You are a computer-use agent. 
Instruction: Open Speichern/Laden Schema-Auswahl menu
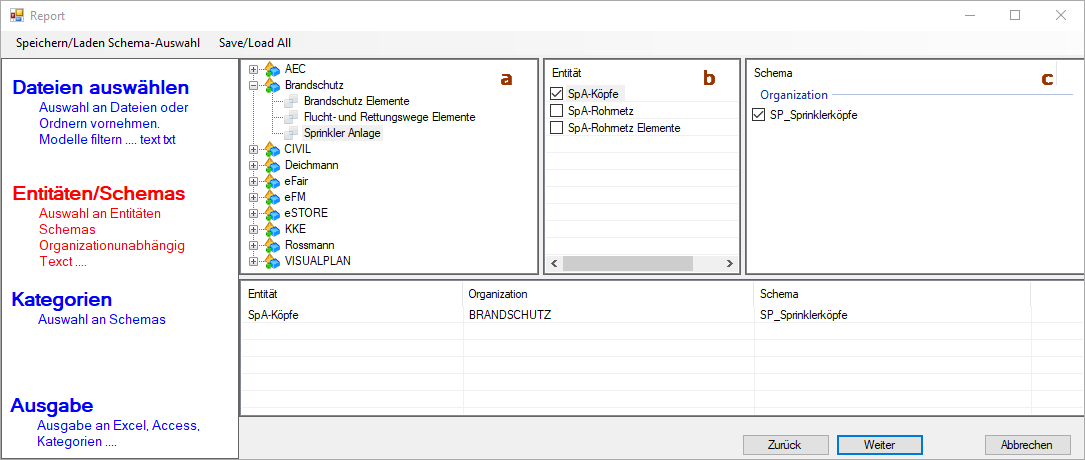coord(108,42)
